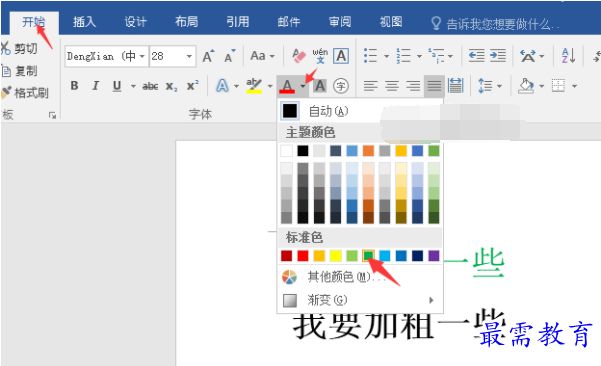Click the Multilevel List icon
The width and height of the screenshot is (601, 366).
tap(437, 56)
